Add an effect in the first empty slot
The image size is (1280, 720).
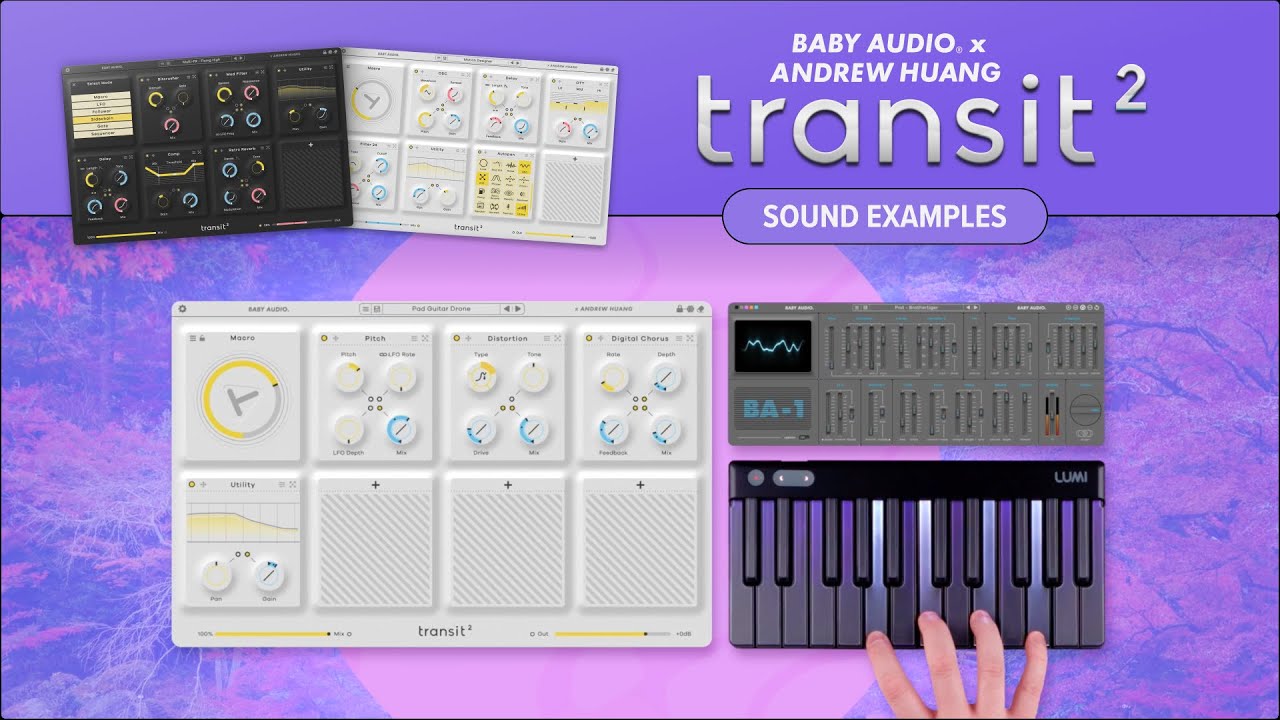coord(375,485)
